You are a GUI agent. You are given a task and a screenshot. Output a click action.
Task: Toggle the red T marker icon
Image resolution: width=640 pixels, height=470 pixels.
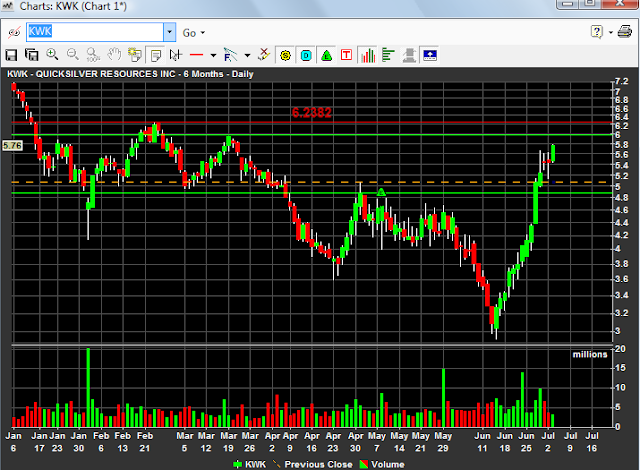click(x=347, y=55)
